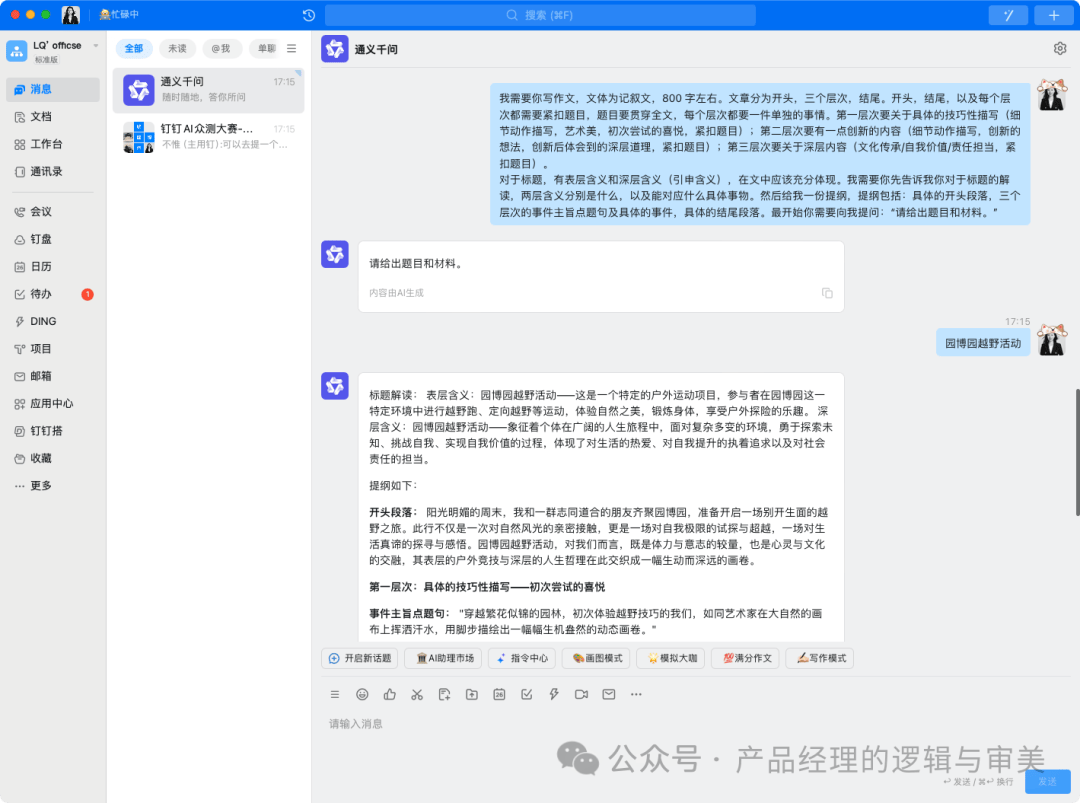
Task: Click the 忙碌中 busy status label
Action: pyautogui.click(x=119, y=14)
